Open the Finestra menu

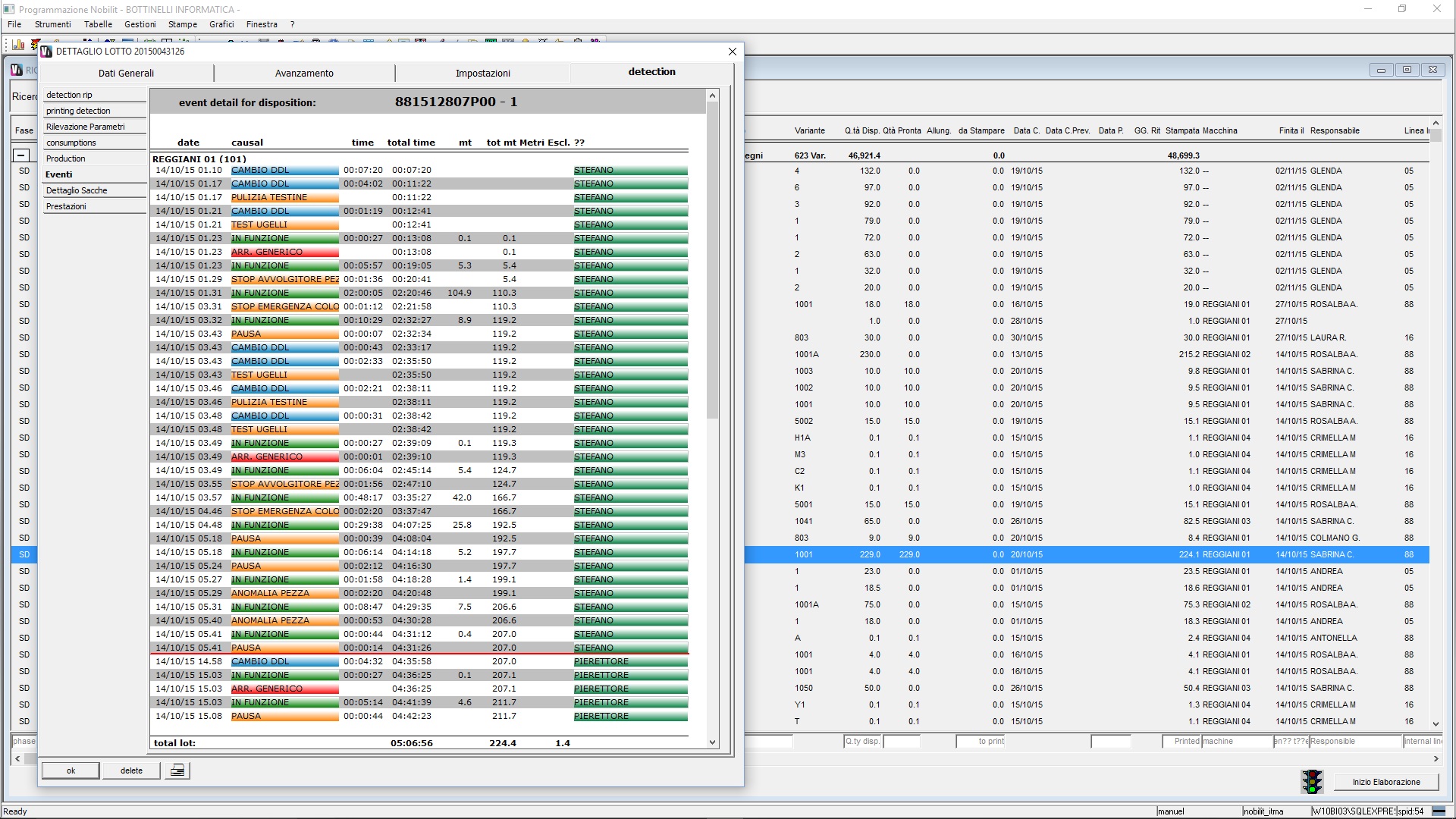pos(262,24)
